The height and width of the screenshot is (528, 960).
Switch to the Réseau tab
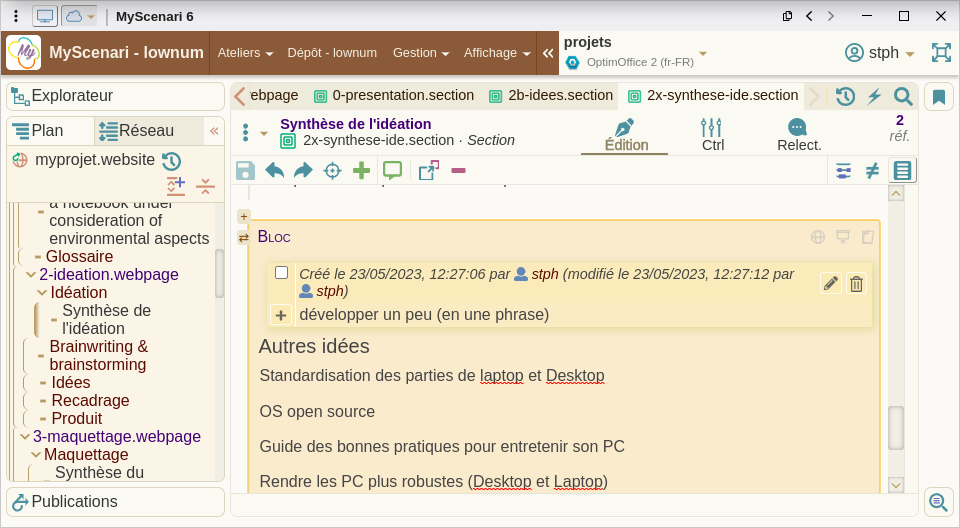(x=136, y=131)
